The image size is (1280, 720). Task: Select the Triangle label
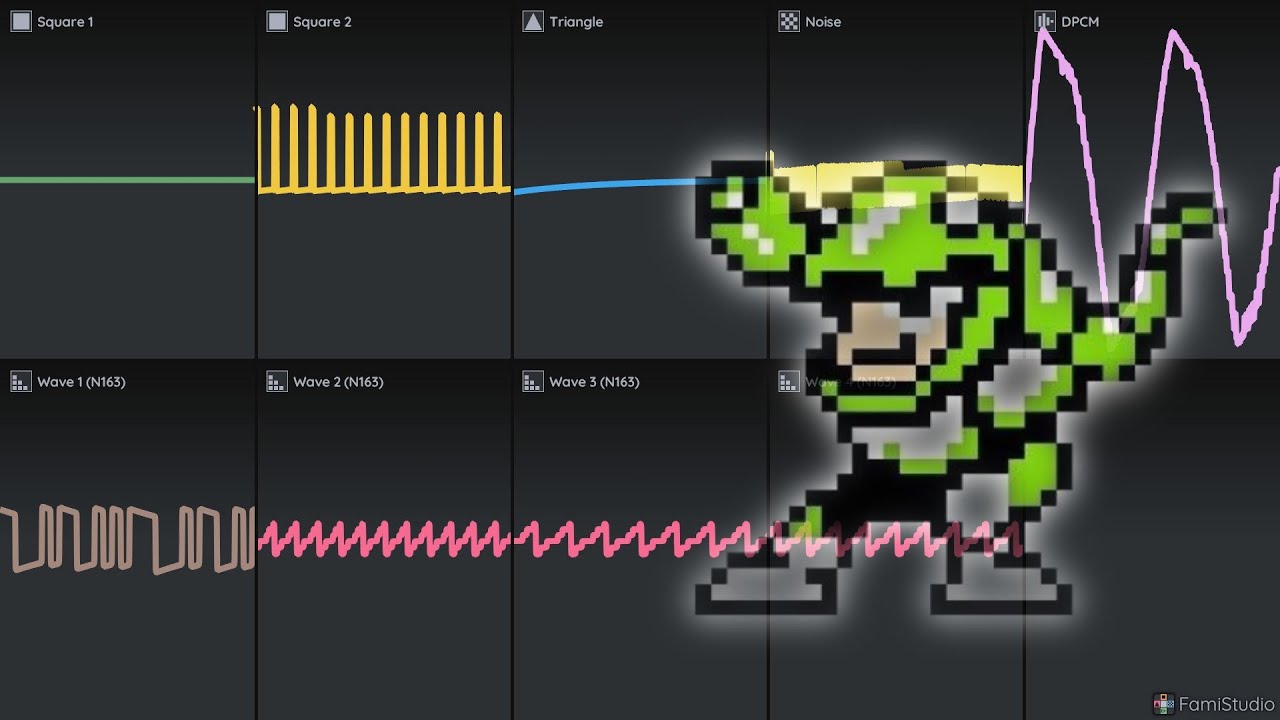coord(576,22)
